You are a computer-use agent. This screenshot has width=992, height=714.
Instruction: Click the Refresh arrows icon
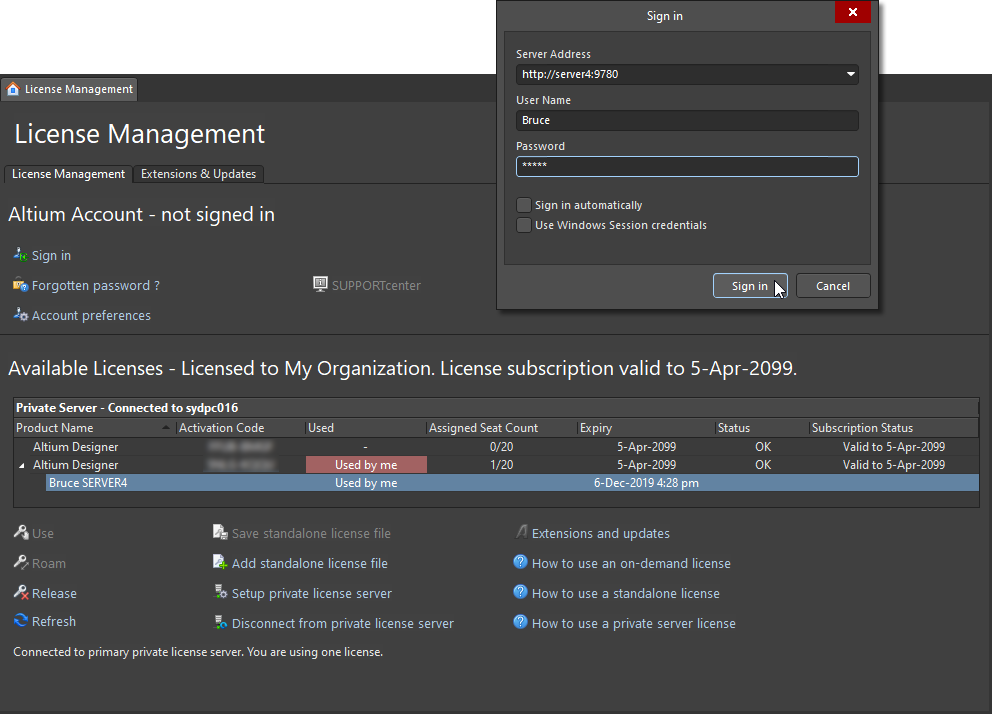tap(21, 621)
